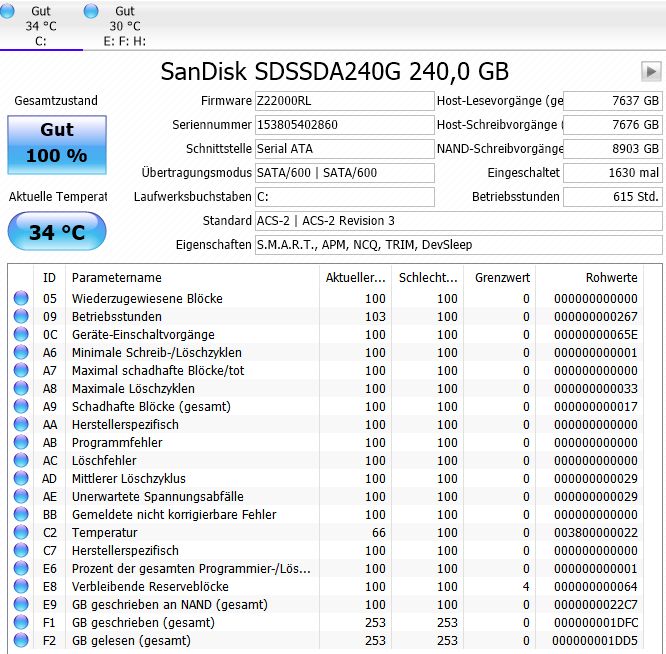Click raw value 00000000065E in 0C row
Viewport: 666px width, 654px height.
pos(595,335)
